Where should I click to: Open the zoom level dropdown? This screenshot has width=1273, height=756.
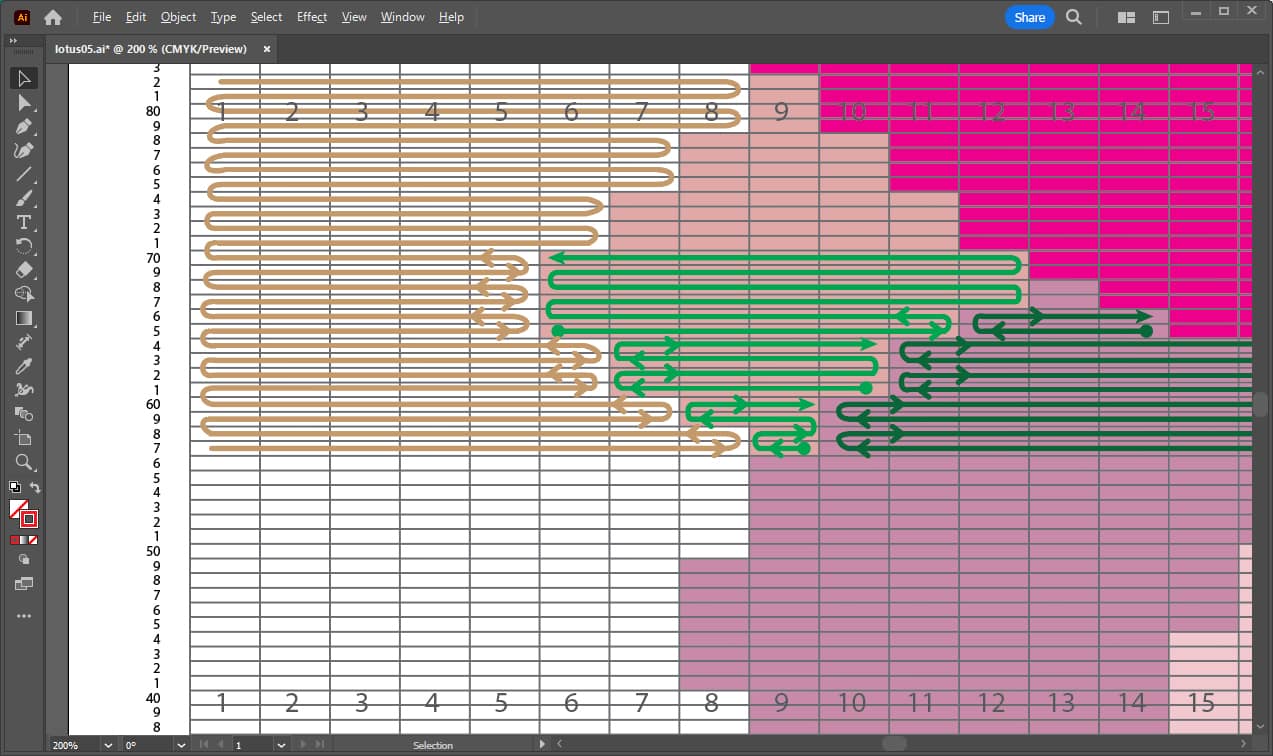click(x=107, y=745)
